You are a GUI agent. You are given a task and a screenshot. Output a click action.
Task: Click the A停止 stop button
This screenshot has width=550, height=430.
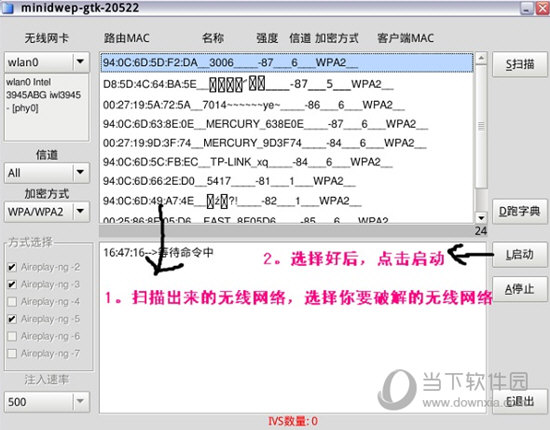519,290
